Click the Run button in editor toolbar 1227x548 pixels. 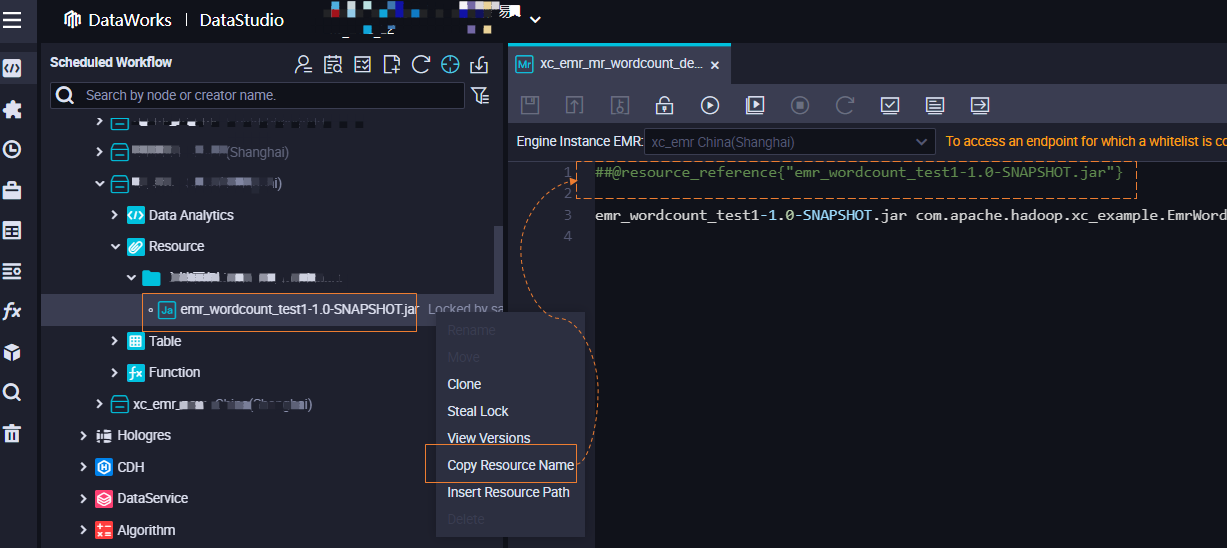pos(710,105)
